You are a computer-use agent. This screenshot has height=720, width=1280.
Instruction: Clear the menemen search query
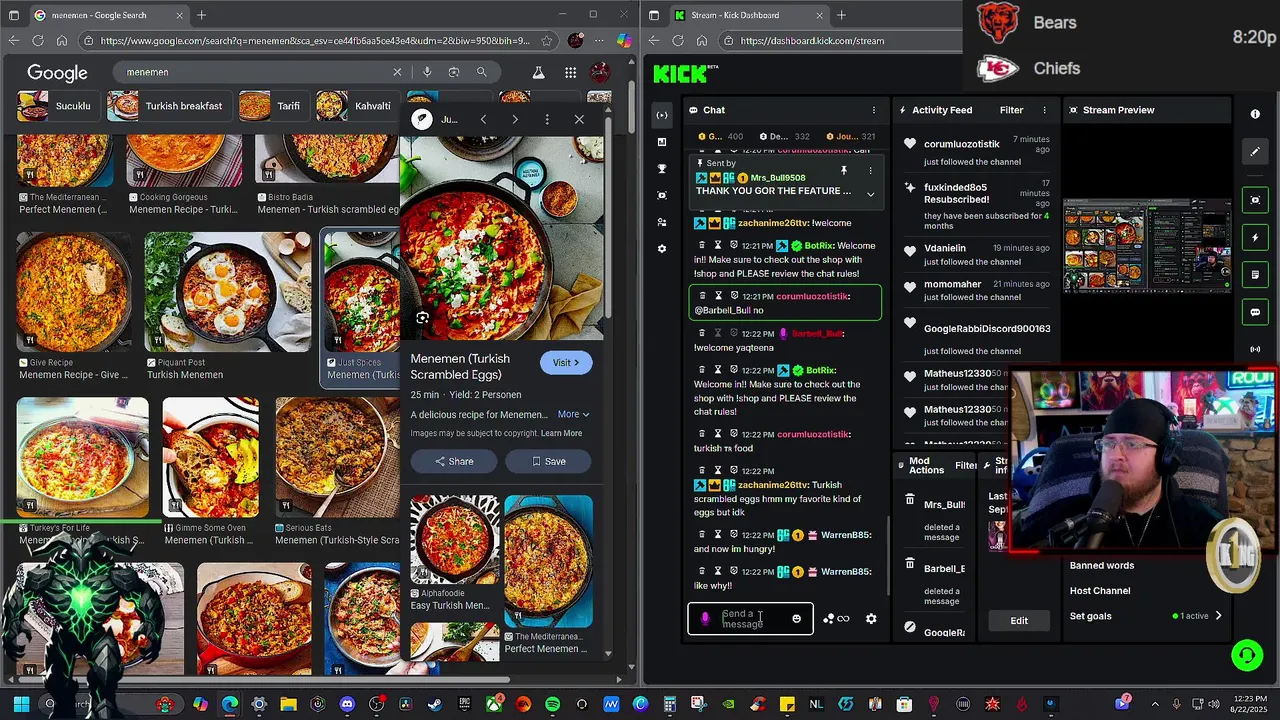(397, 72)
